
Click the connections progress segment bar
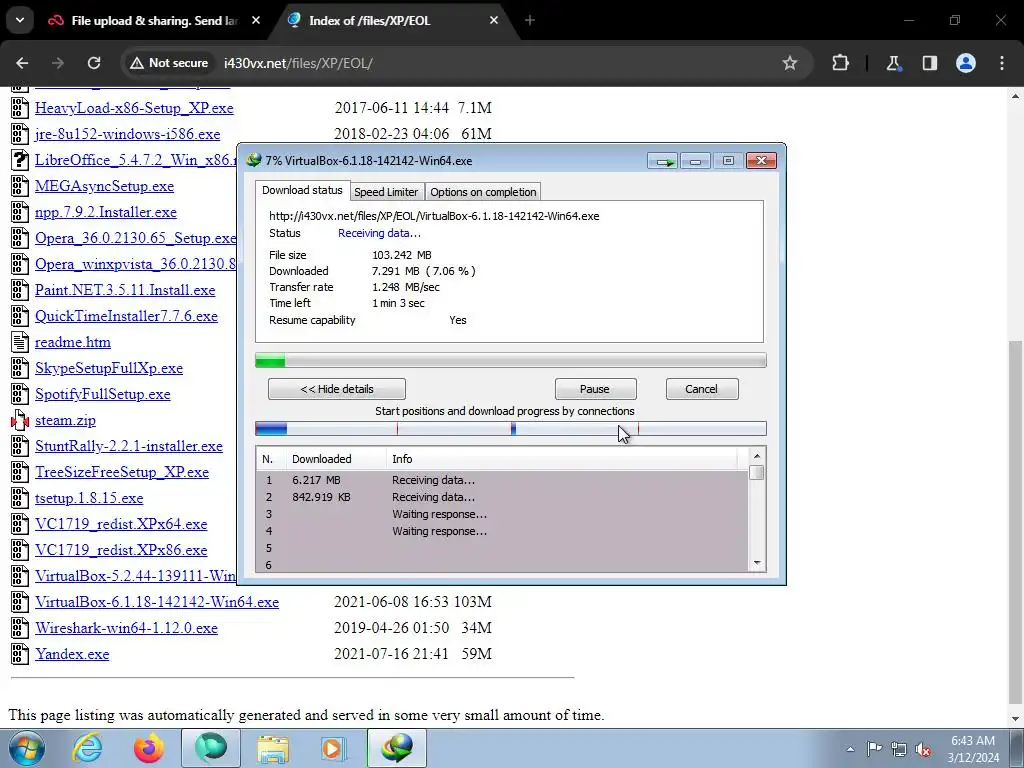(511, 429)
